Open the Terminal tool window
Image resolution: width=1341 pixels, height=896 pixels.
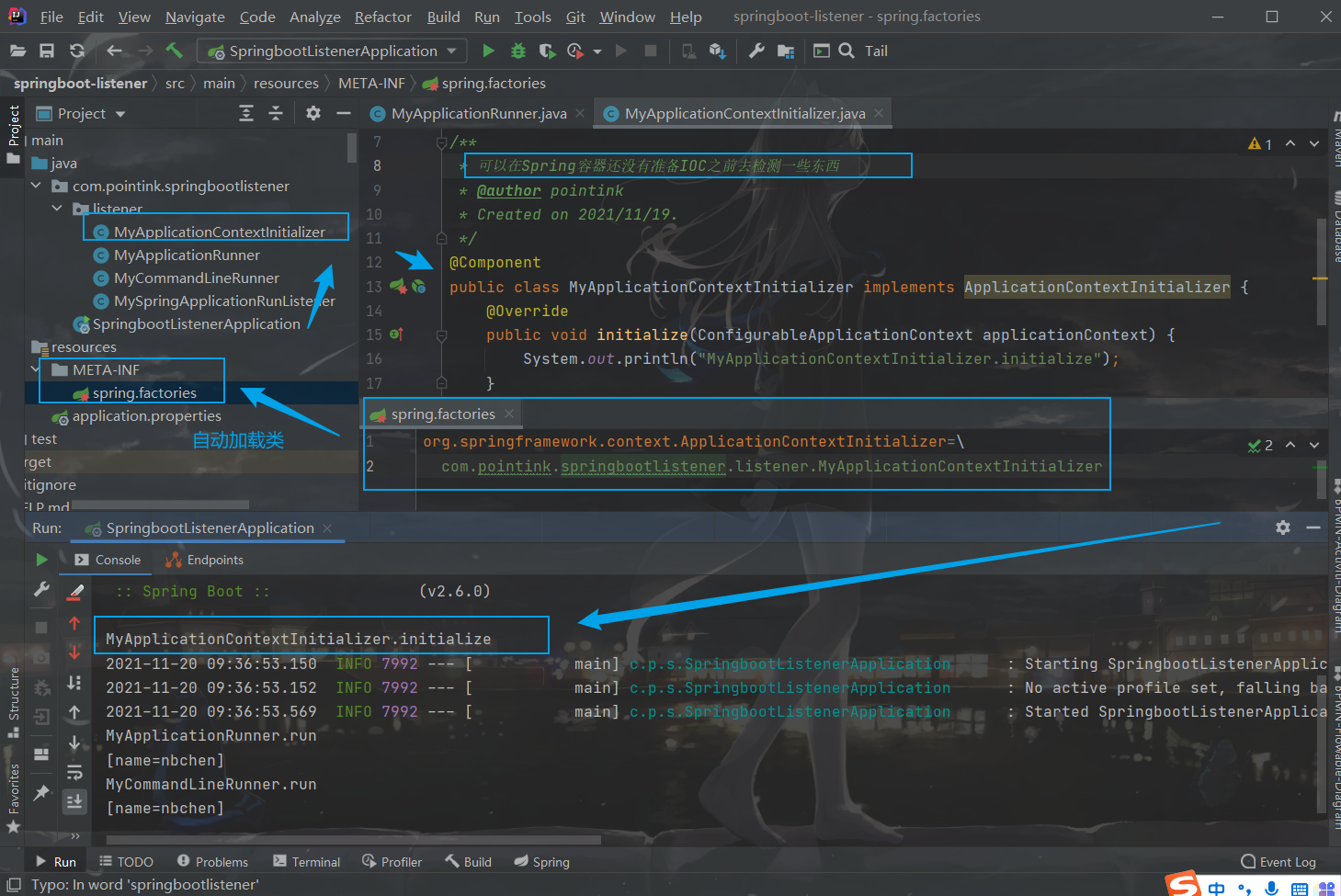307,862
